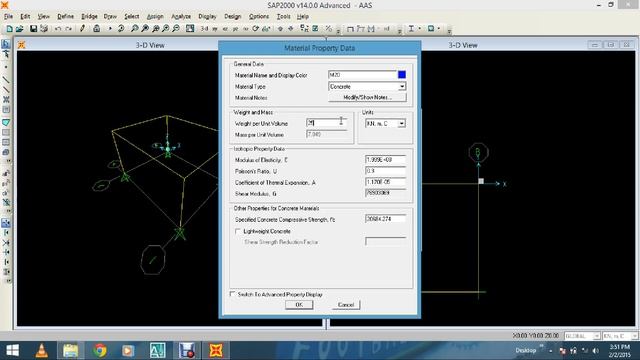This screenshot has width=640, height=360.
Task: Open the Units dropdown in the dialog
Action: (402, 123)
